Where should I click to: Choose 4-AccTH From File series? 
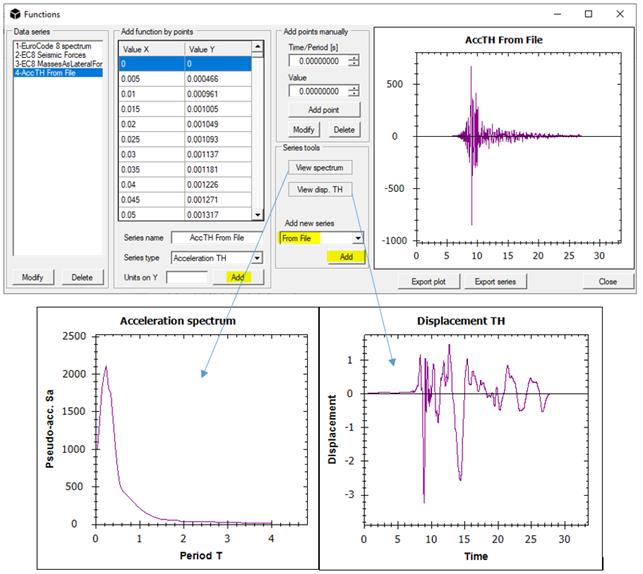coord(50,74)
